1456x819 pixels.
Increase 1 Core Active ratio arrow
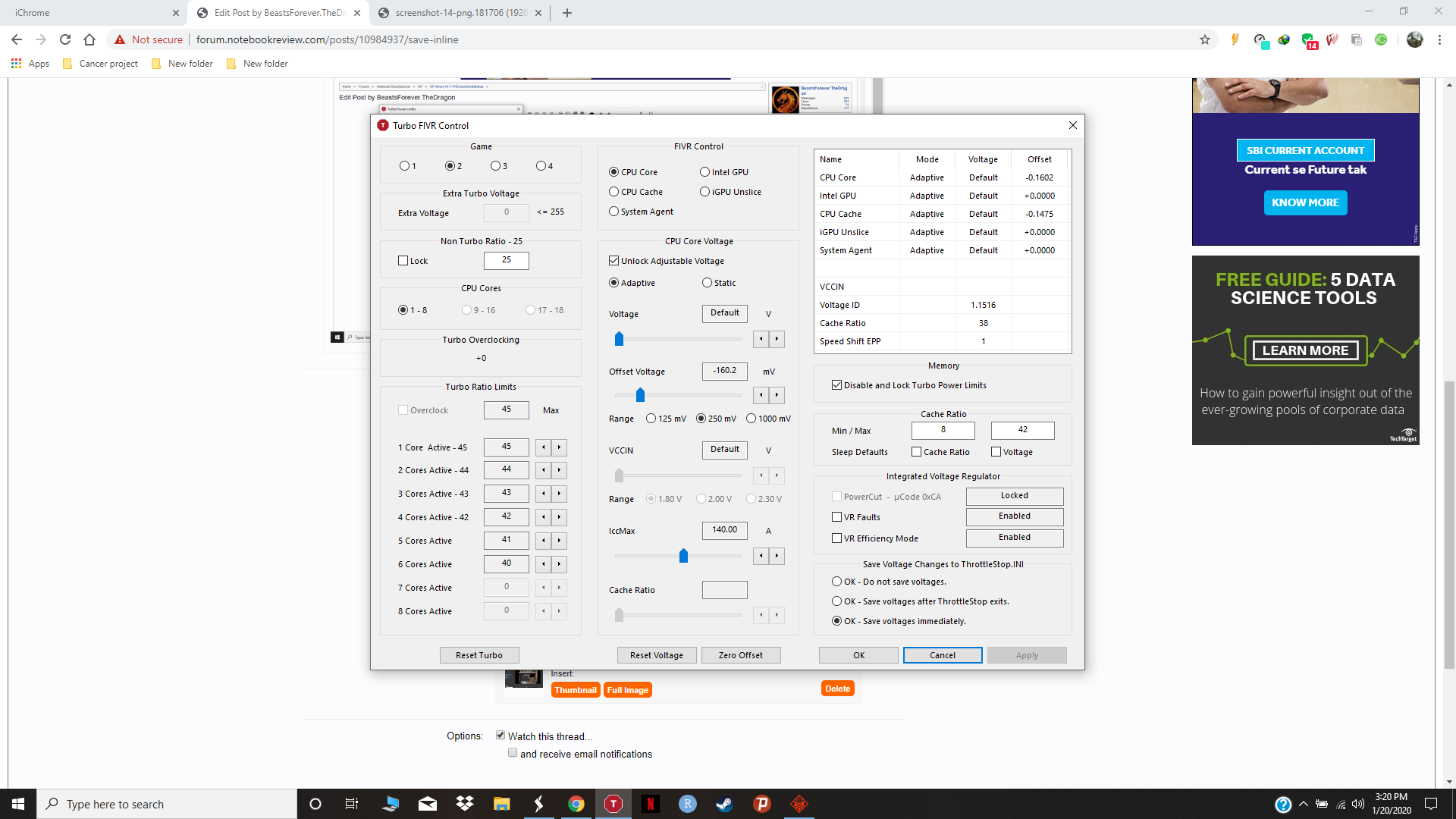coord(560,447)
